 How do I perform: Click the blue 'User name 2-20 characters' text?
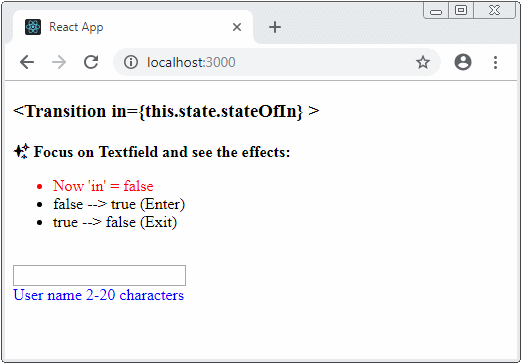pos(98,295)
